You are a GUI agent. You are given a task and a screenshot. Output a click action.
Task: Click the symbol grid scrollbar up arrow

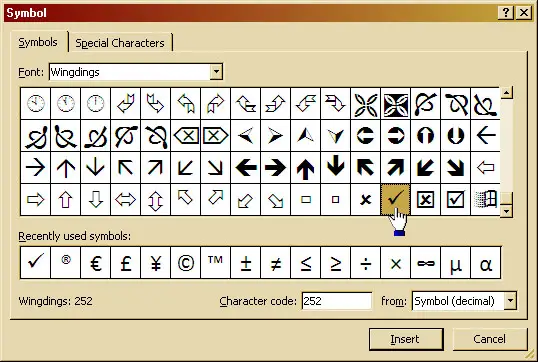pos(506,93)
